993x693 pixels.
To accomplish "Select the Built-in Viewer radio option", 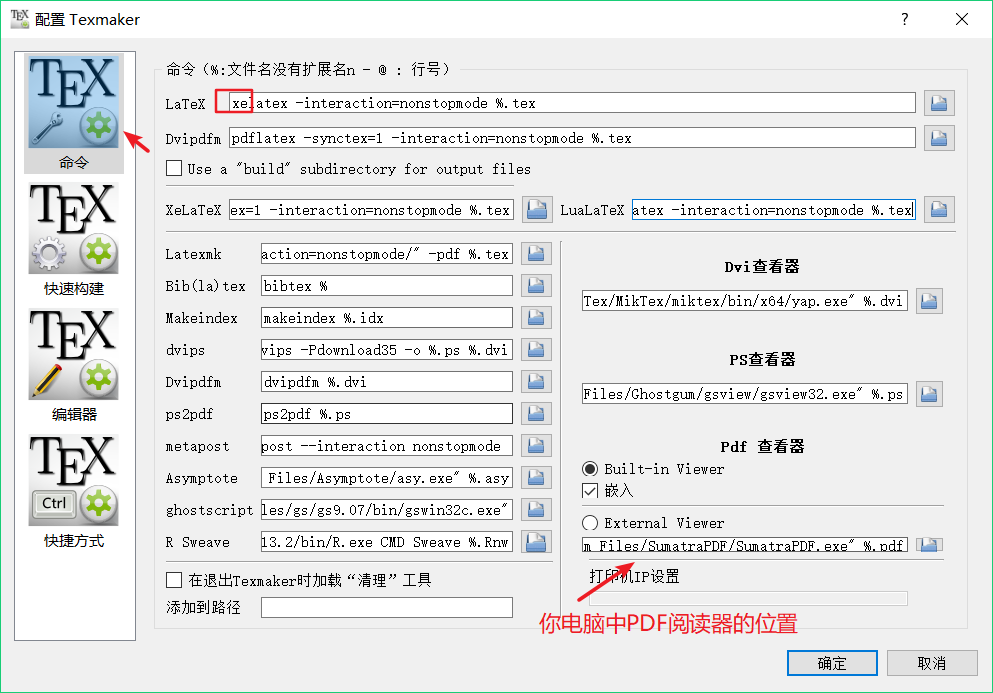I will coord(590,469).
